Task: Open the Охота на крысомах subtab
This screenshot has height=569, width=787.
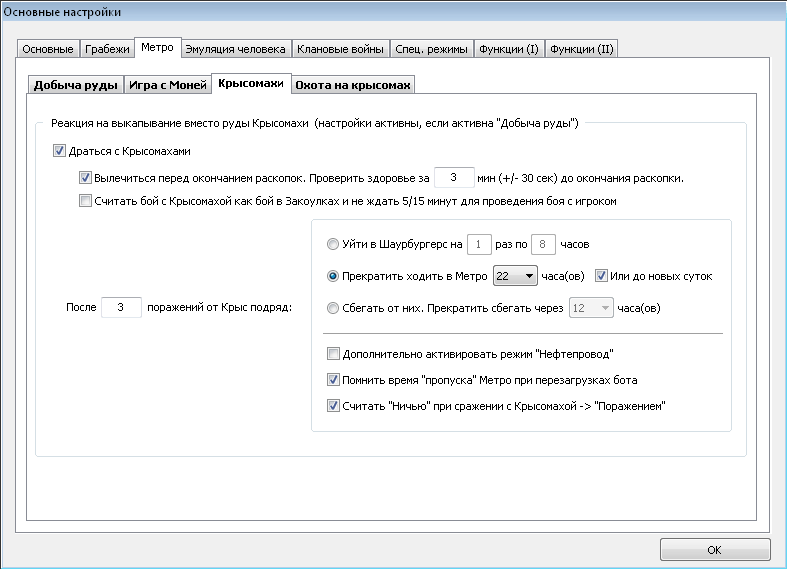Action: tap(353, 85)
